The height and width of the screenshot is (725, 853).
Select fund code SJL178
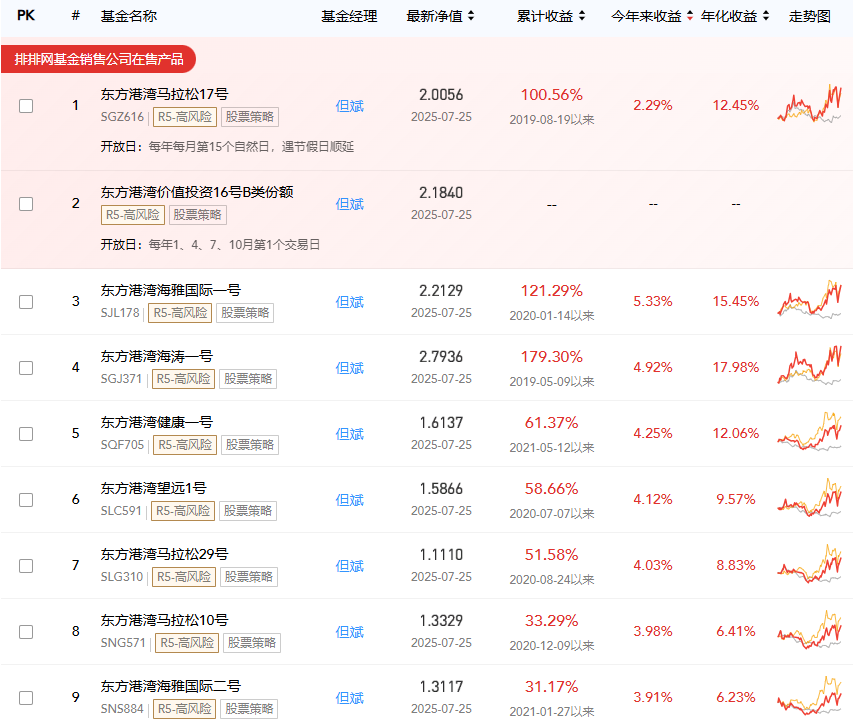tap(120, 313)
